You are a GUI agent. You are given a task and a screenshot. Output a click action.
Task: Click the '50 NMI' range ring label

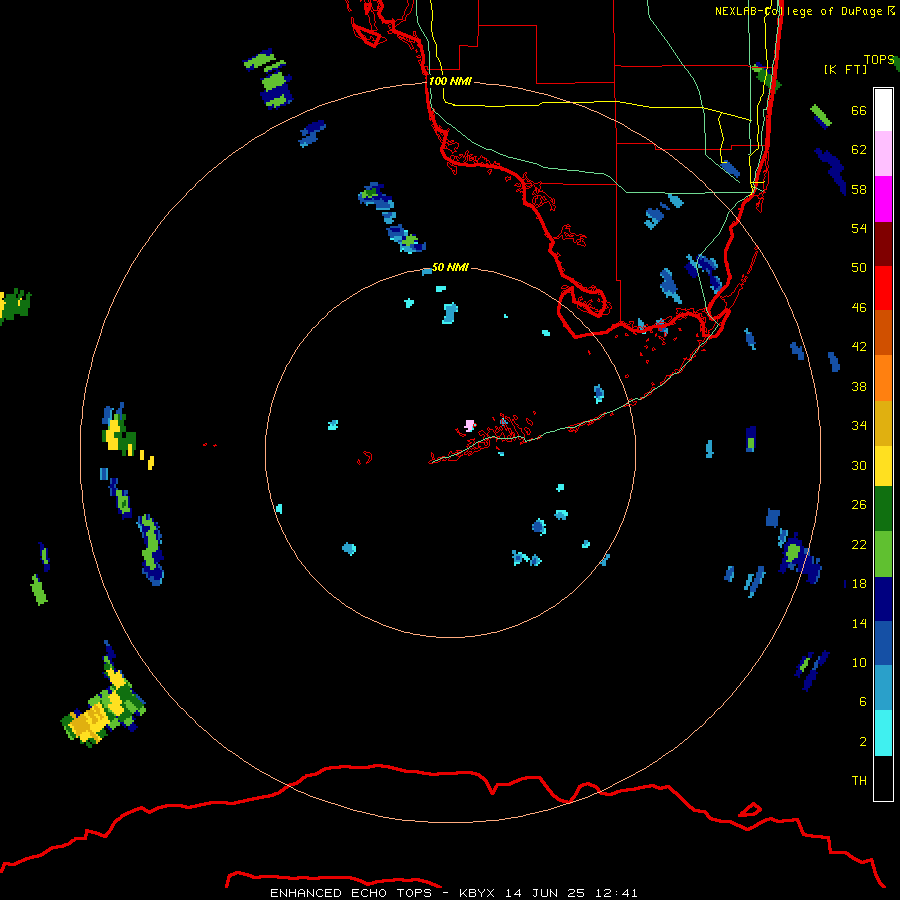pyautogui.click(x=450, y=267)
